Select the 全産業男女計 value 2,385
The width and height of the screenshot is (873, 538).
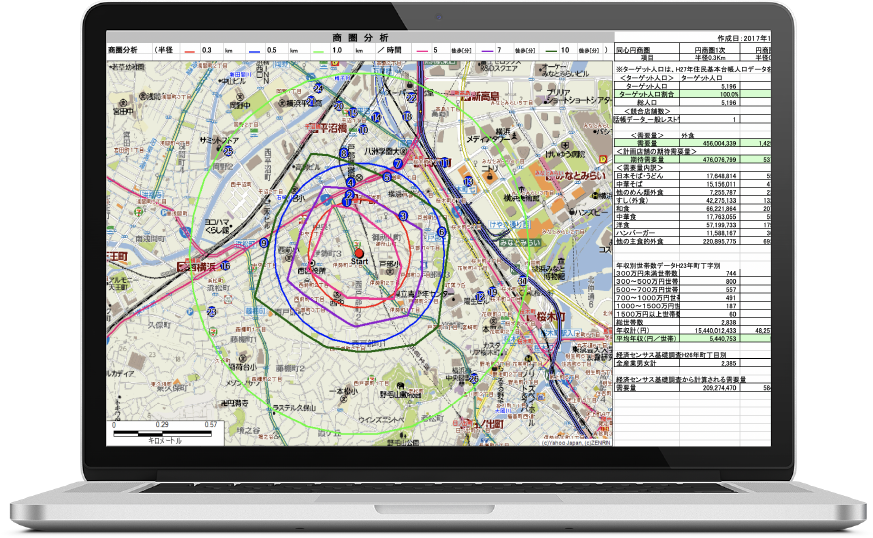click(x=710, y=363)
